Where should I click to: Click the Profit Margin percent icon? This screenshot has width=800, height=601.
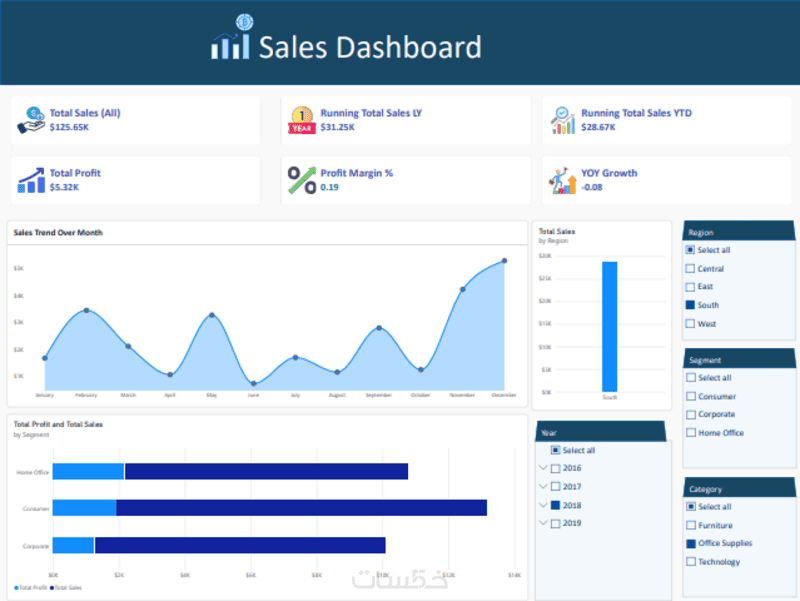tap(302, 180)
